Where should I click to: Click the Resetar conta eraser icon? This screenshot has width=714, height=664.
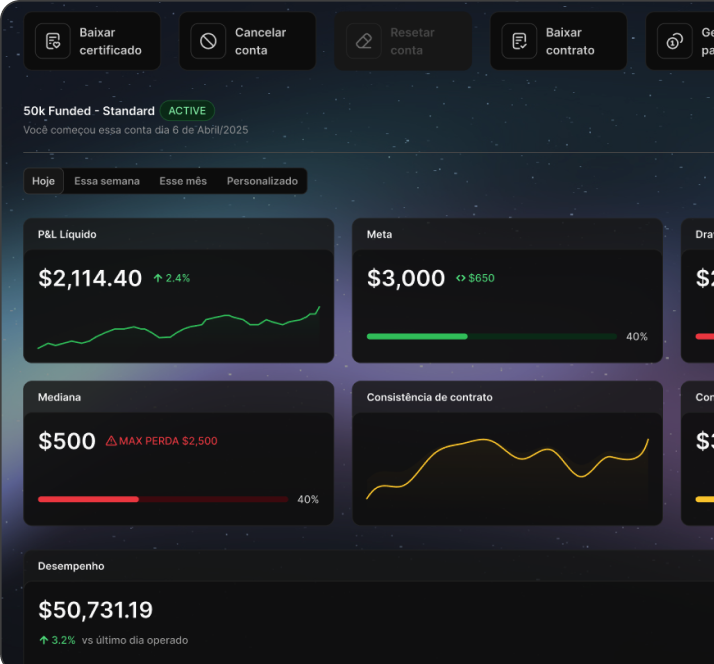click(364, 41)
